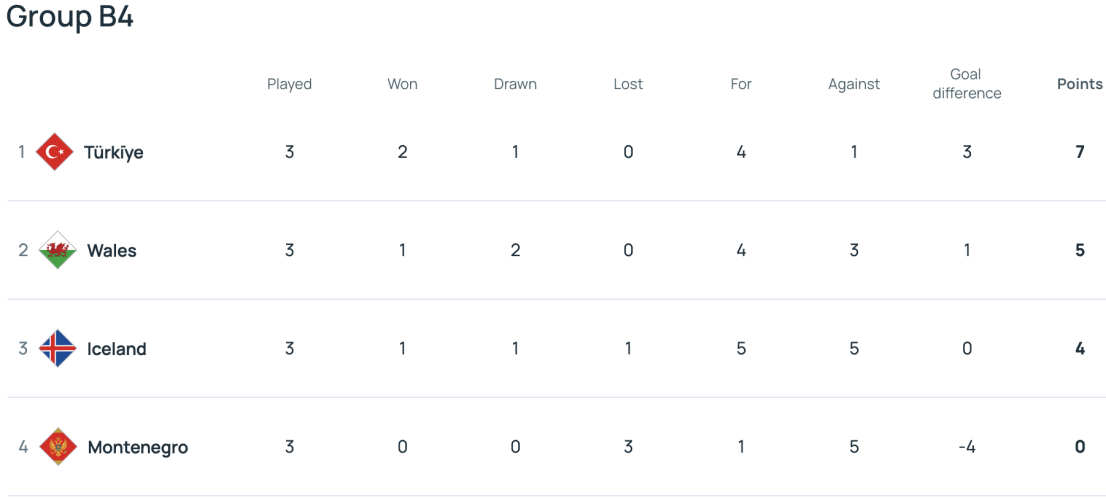Click the Türkiye flag icon
Viewport: 1106px width, 500px height.
(x=54, y=152)
